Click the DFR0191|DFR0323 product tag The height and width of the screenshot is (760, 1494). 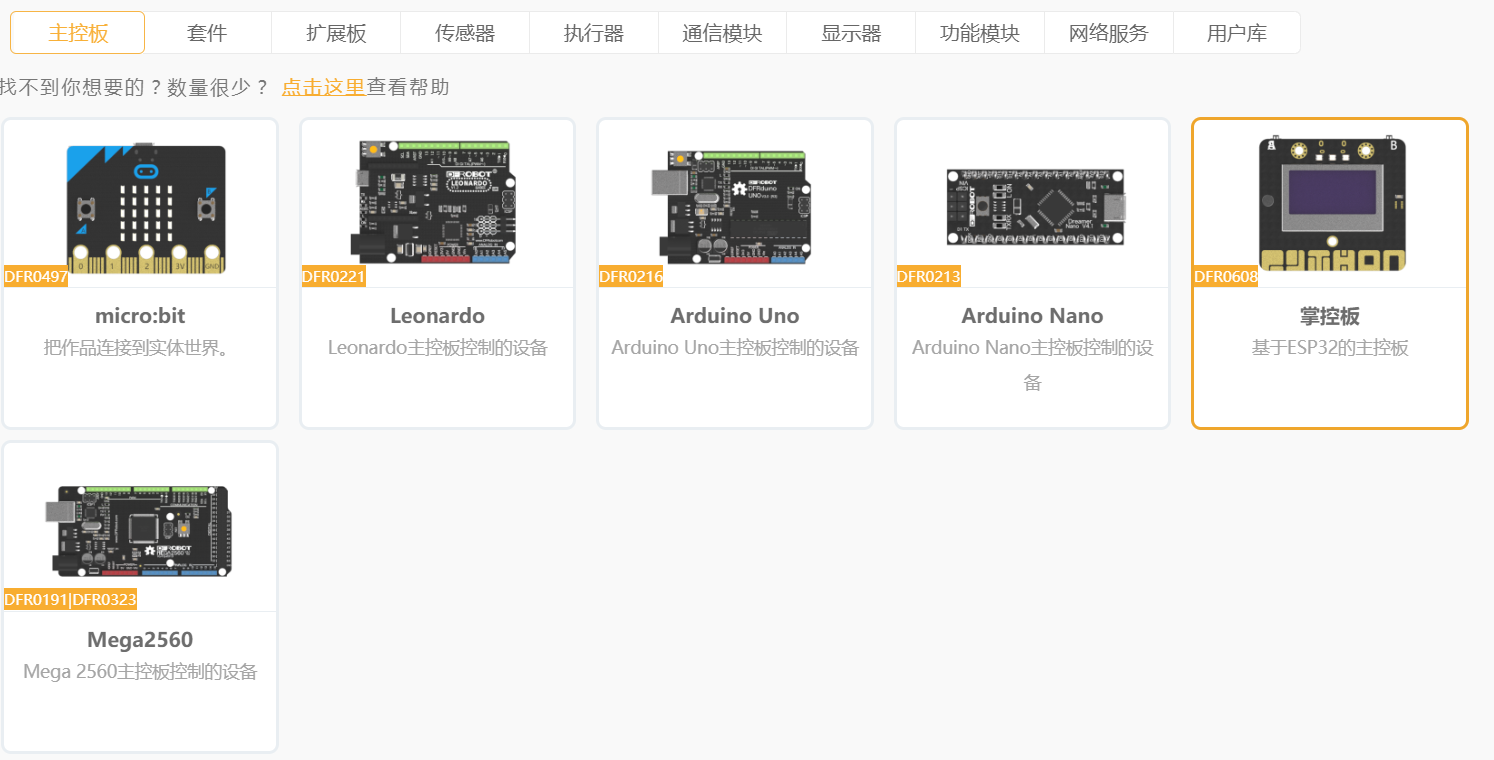tap(70, 600)
